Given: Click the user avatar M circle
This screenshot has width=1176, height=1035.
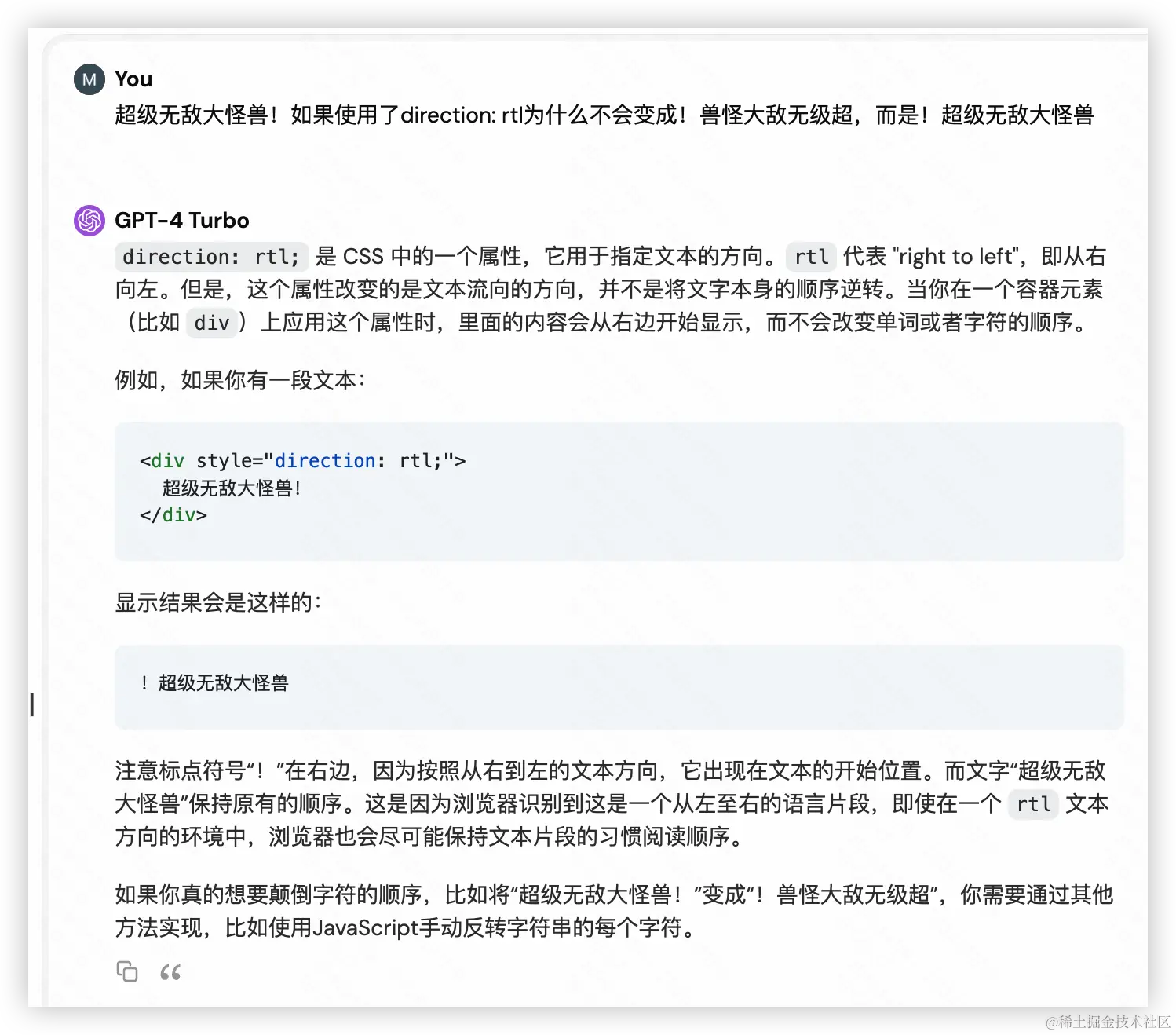Looking at the screenshot, I should pos(89,79).
